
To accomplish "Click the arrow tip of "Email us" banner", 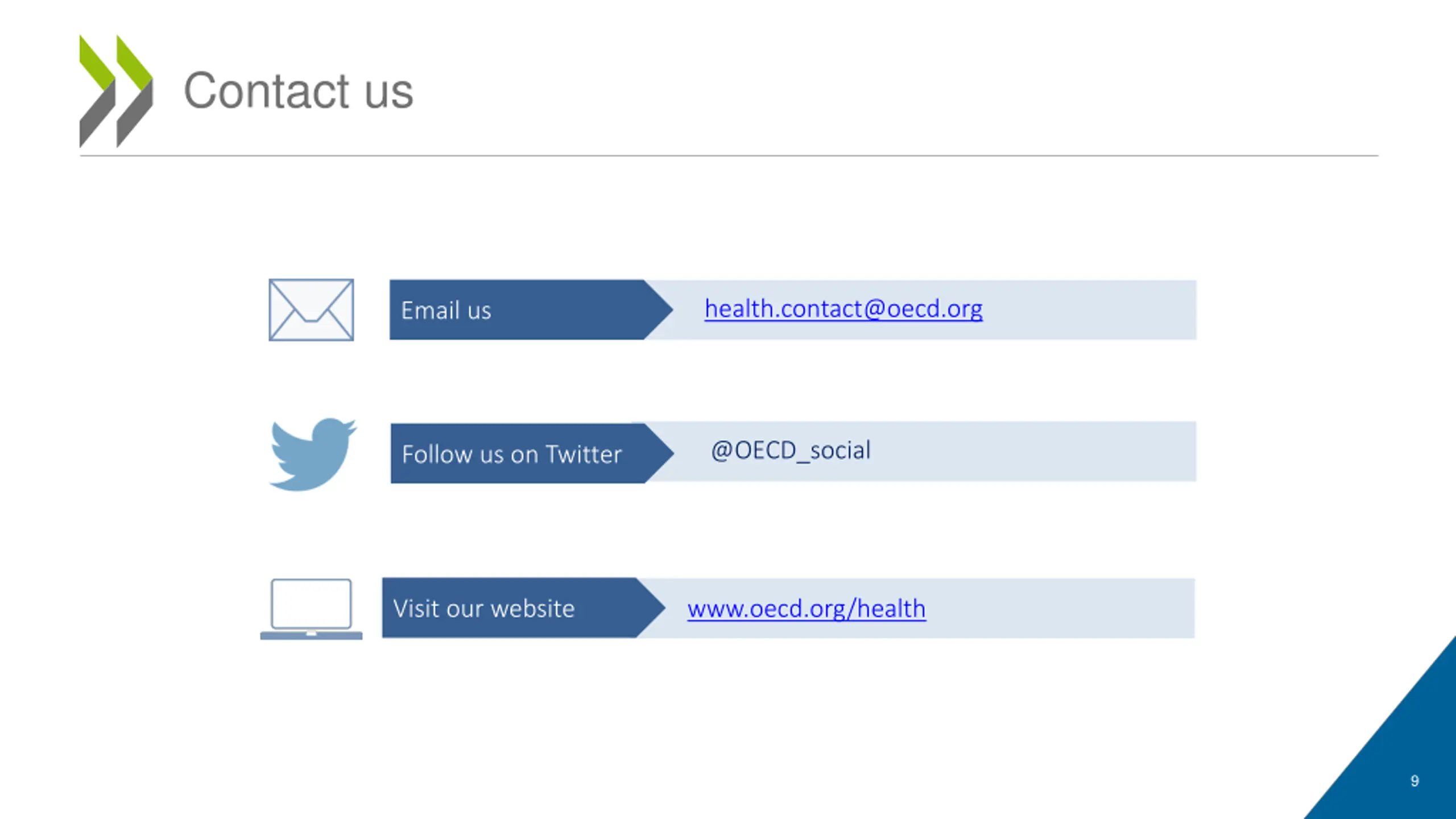I will (x=660, y=310).
